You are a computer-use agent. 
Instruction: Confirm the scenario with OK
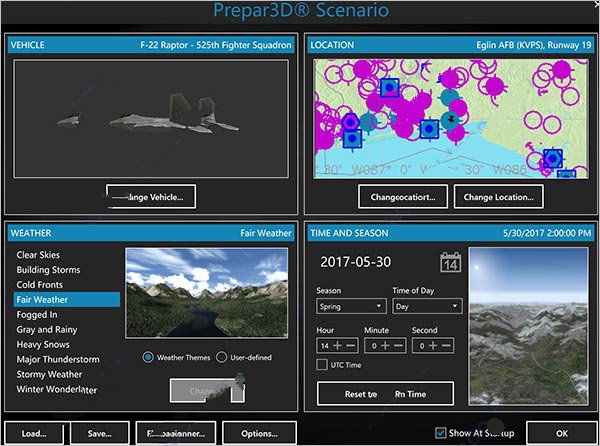click(x=561, y=433)
